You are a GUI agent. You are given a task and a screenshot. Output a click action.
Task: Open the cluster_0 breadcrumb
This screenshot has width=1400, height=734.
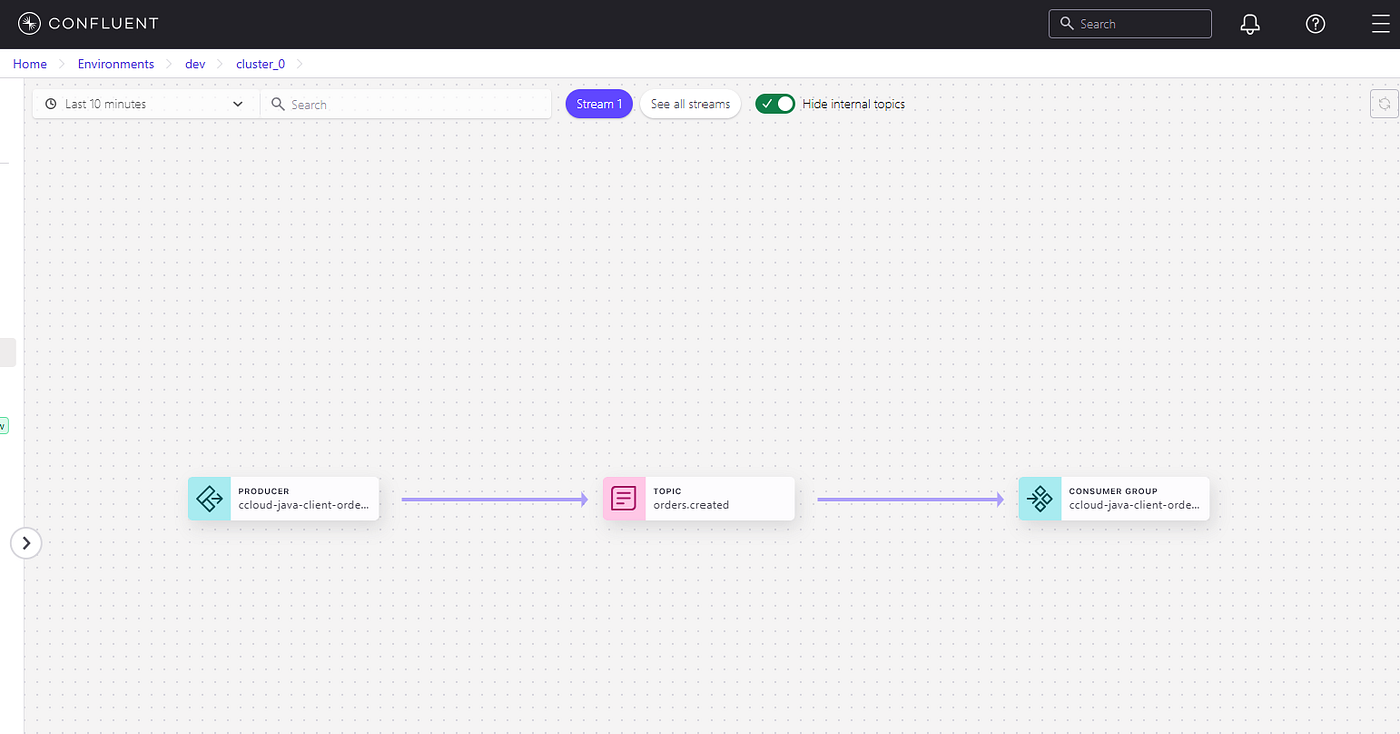pyautogui.click(x=260, y=64)
